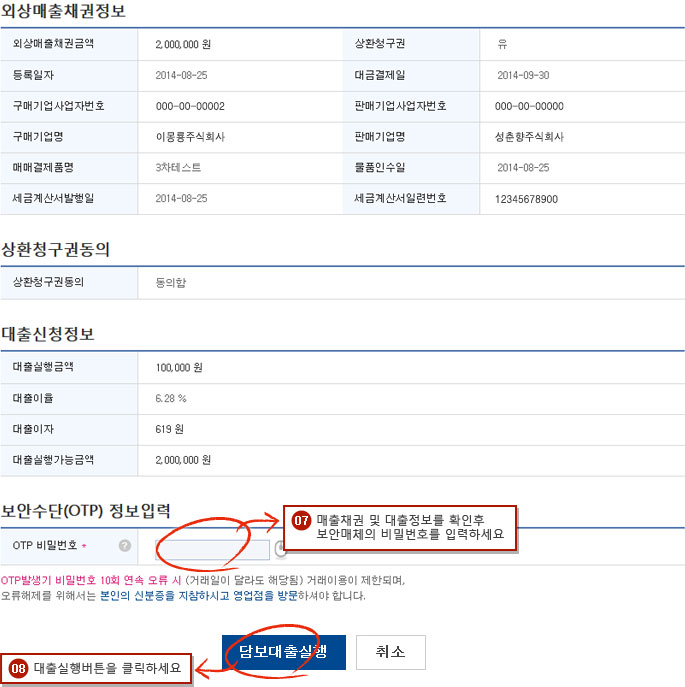Viewport: 685px width, 687px height.
Task: Select the buyer company name 이몽룡주식회사
Action: (x=190, y=137)
